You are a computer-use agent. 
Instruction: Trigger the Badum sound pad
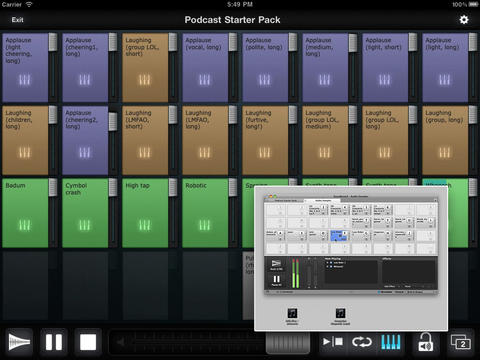pos(25,213)
